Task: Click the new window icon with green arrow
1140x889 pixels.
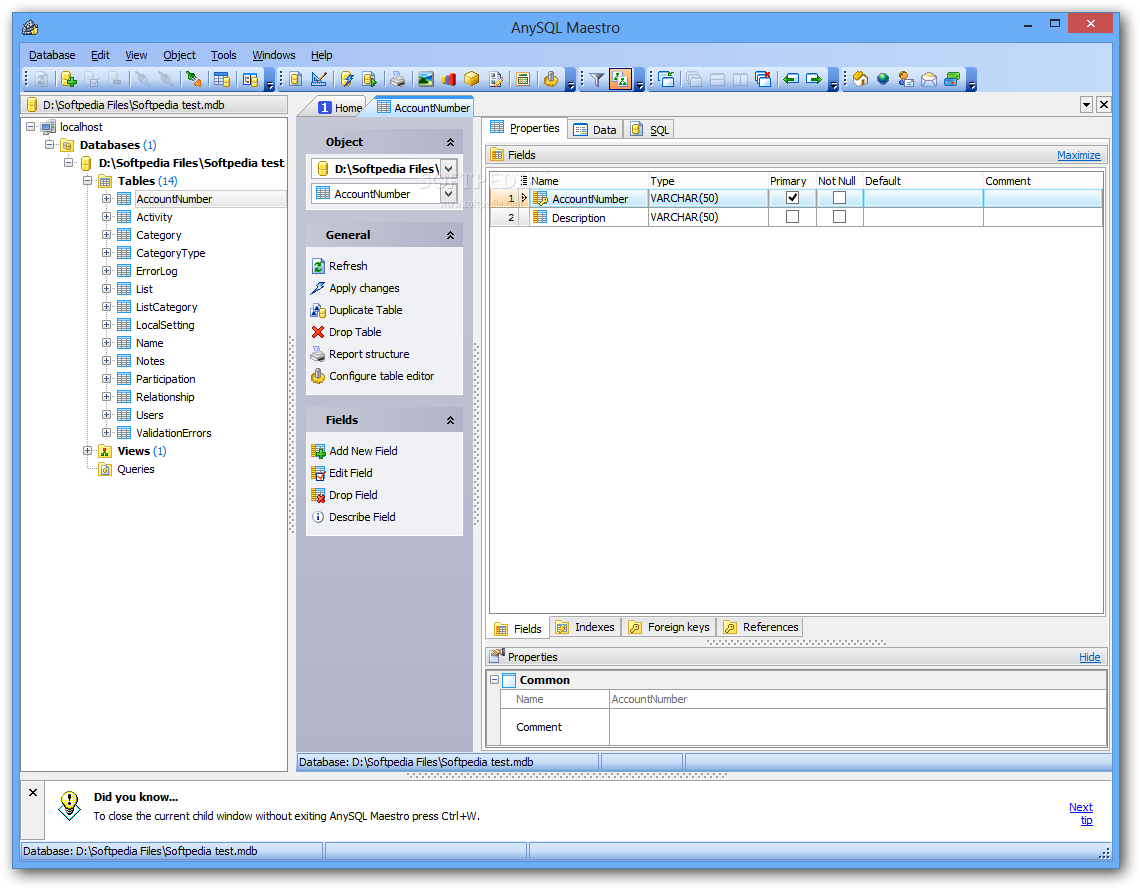Action: (667, 79)
